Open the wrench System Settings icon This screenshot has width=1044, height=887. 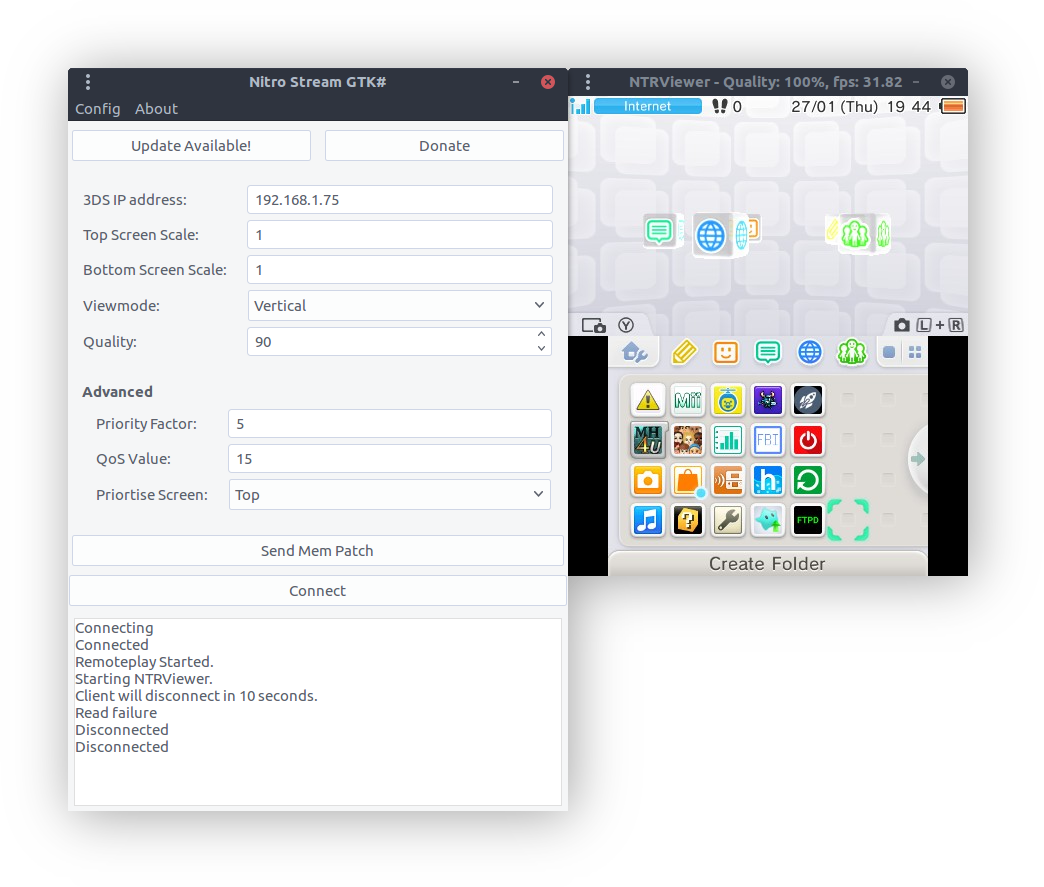[x=728, y=520]
